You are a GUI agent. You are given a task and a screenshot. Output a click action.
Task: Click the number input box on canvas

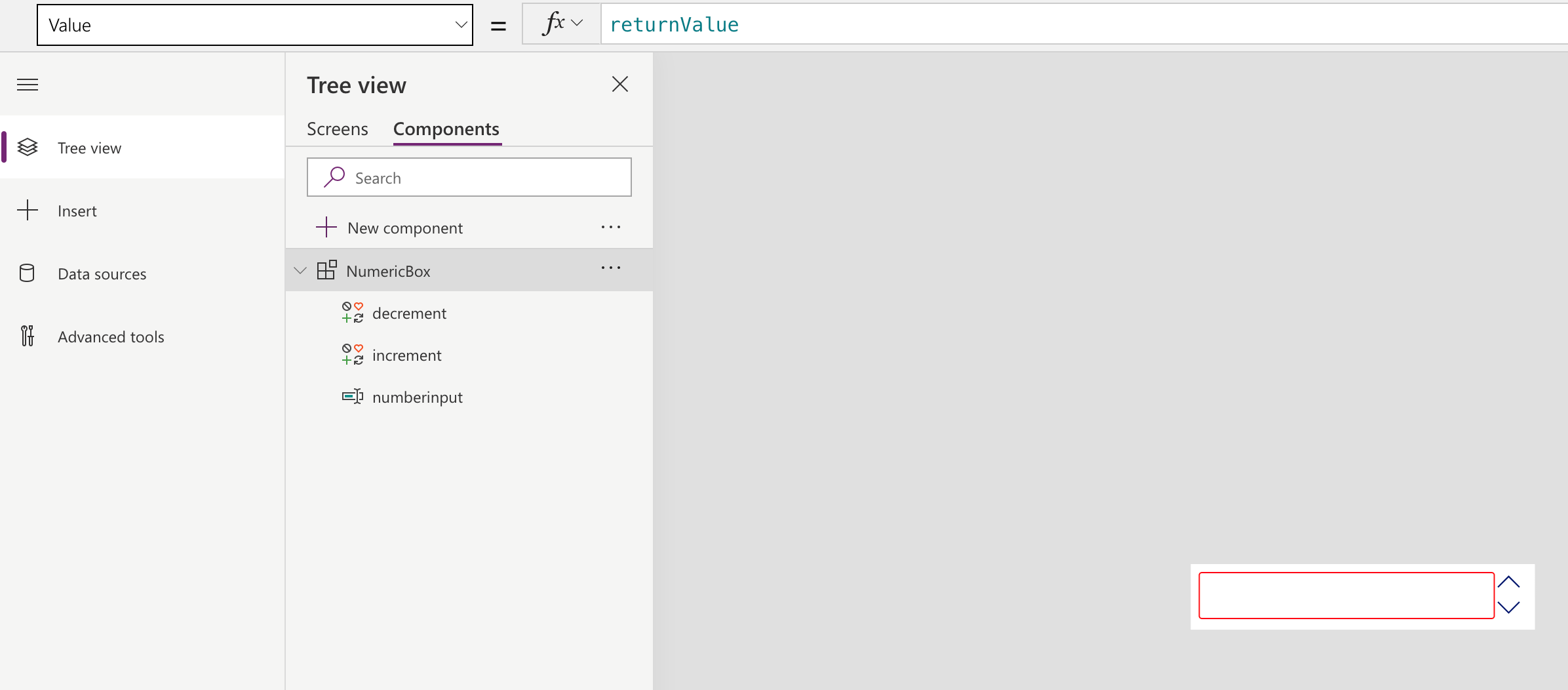tap(1346, 596)
